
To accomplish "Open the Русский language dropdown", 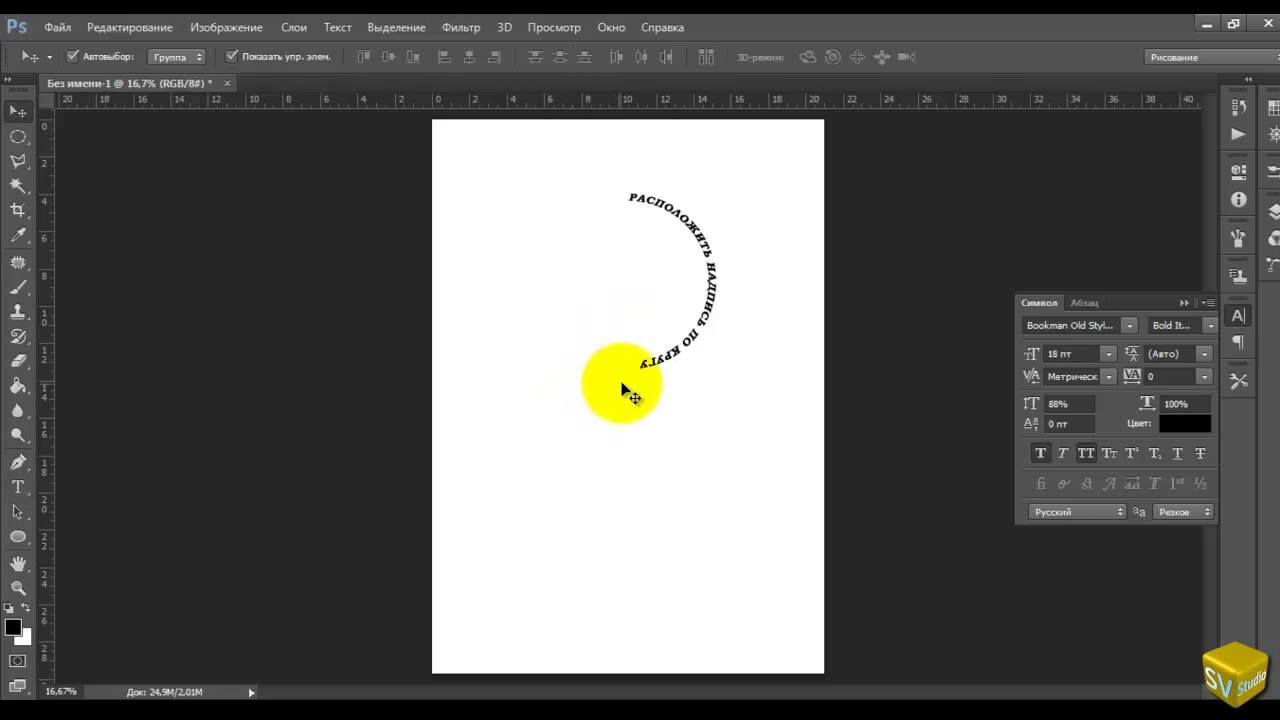I will 1078,512.
